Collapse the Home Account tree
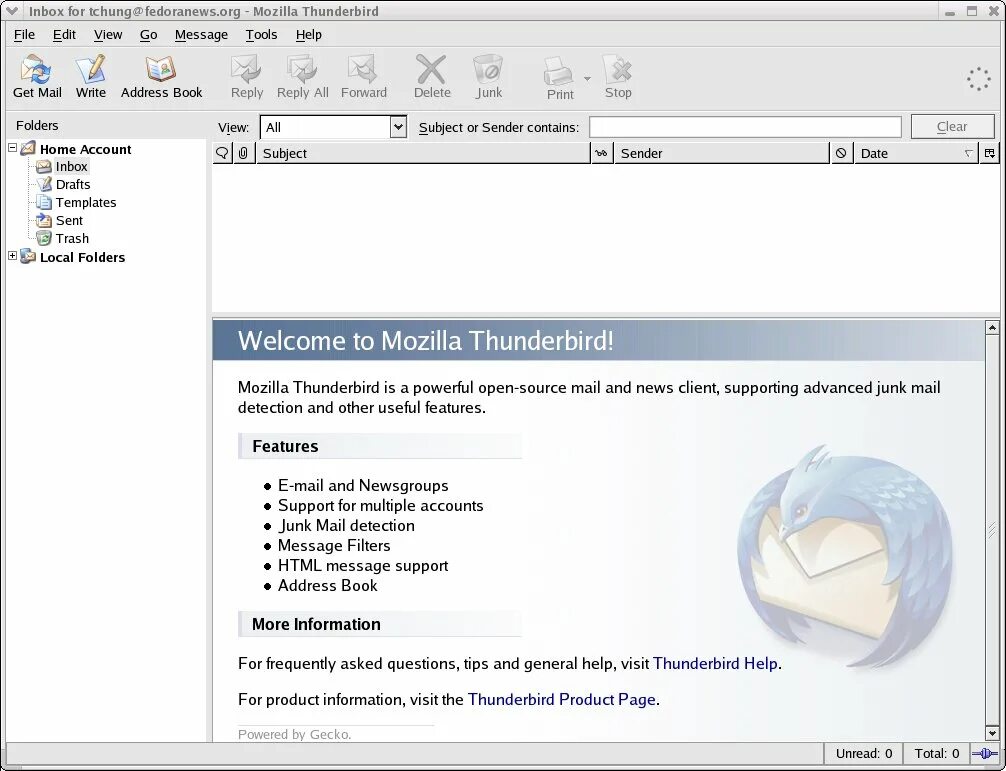This screenshot has height=771, width=1006. click(x=12, y=148)
